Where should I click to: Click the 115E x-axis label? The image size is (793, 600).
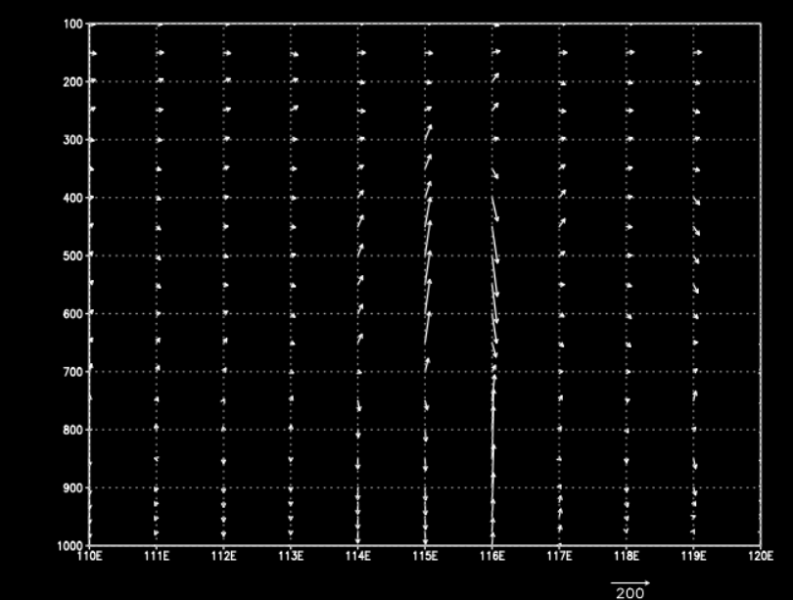[425, 555]
